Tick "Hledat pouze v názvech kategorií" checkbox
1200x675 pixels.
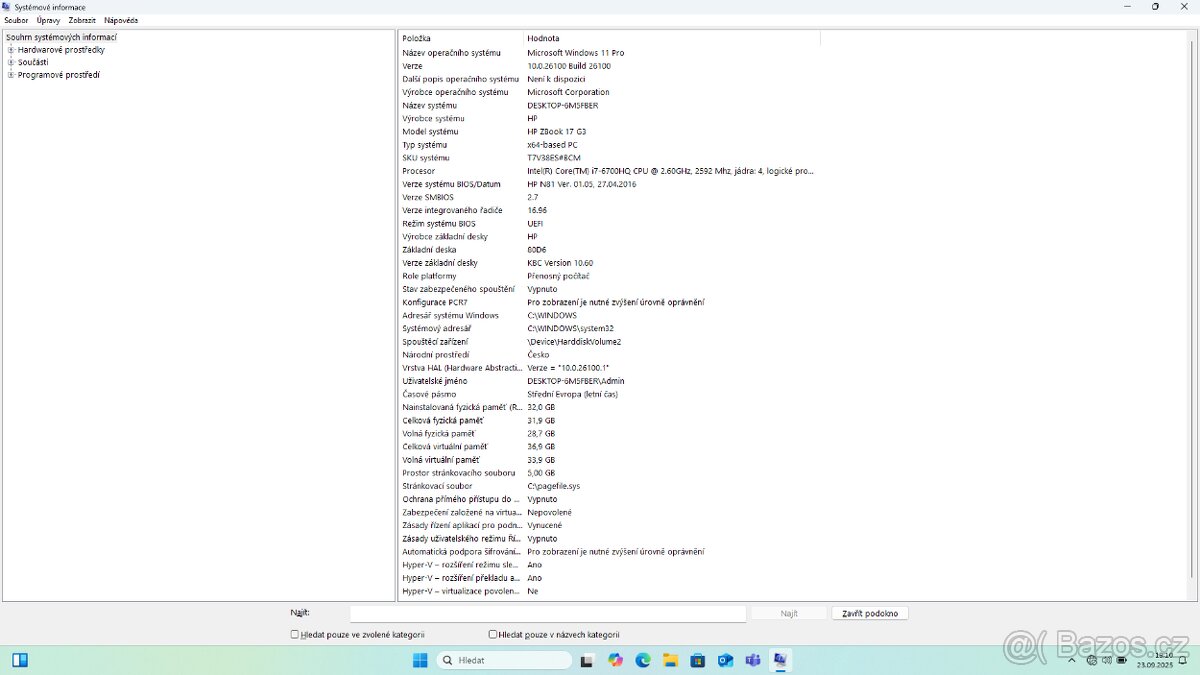pos(493,634)
